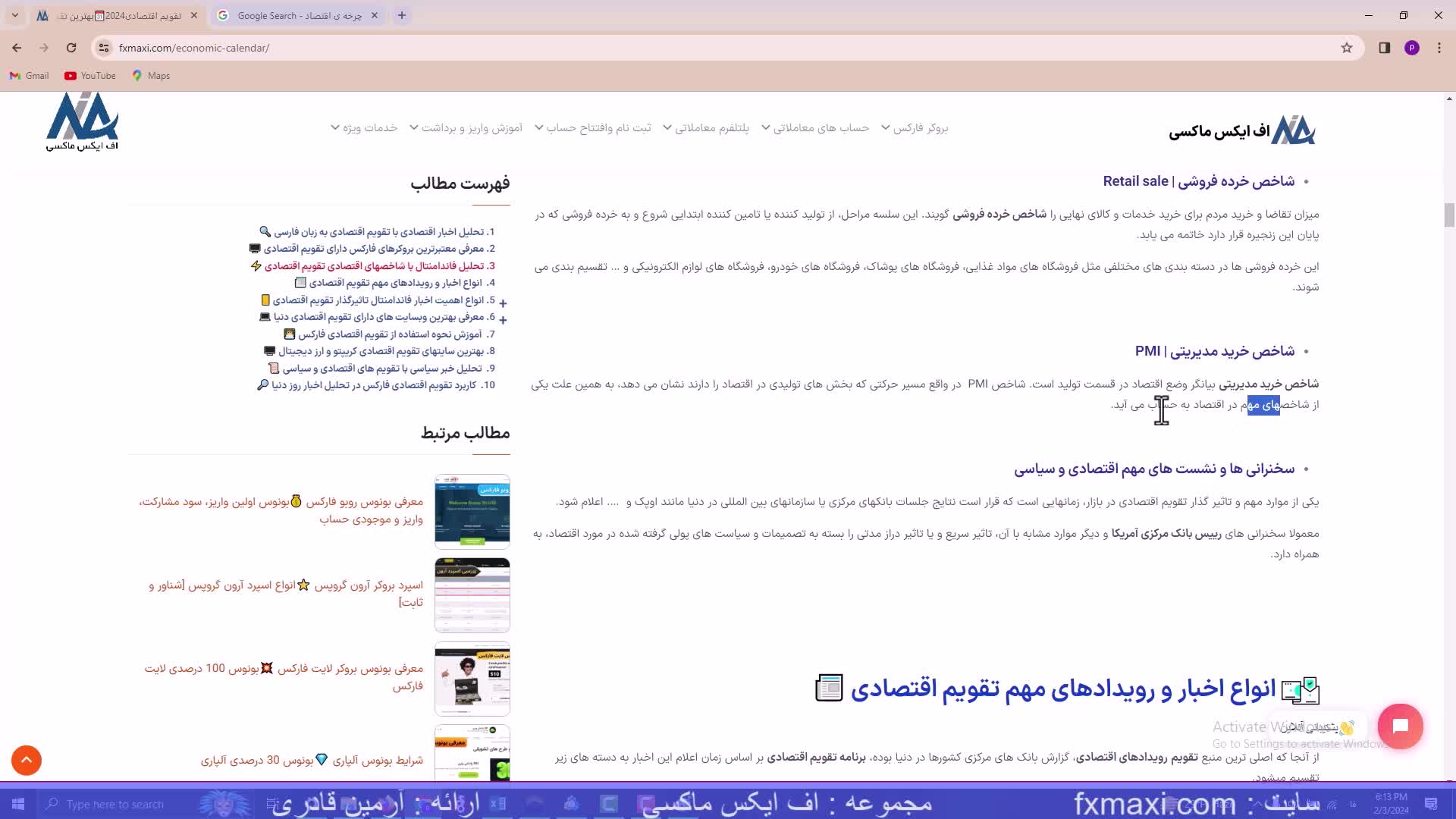
Task: Click the FXMaxi logo at top left
Action: point(82,121)
